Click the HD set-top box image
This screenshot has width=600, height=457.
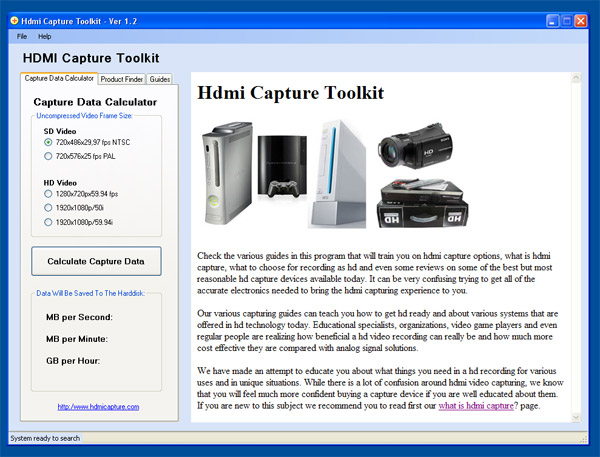pos(422,204)
